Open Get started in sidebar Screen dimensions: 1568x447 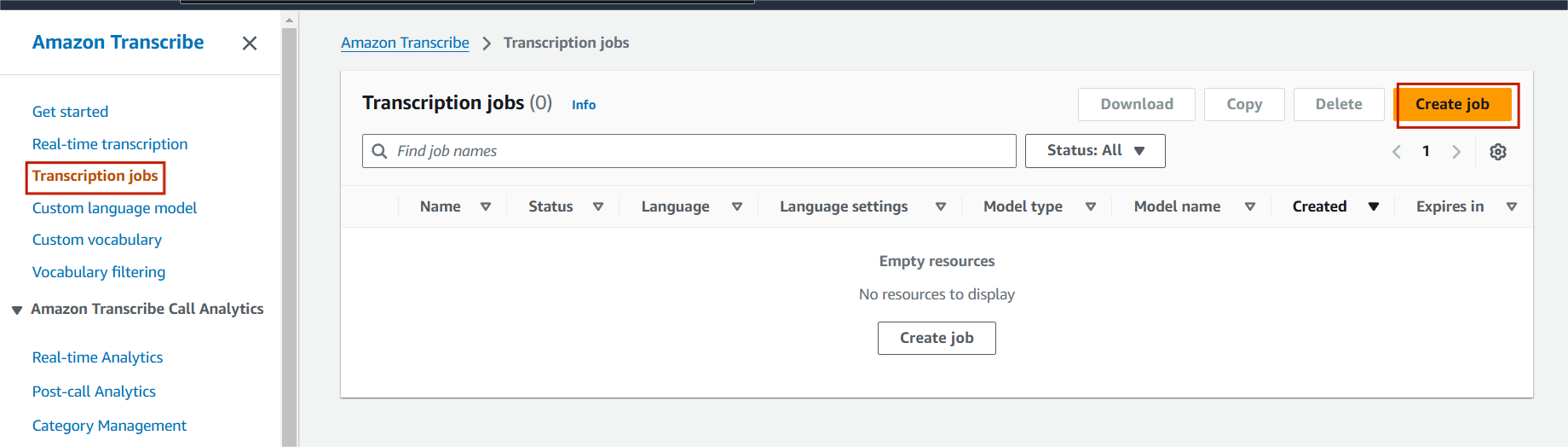(x=70, y=112)
